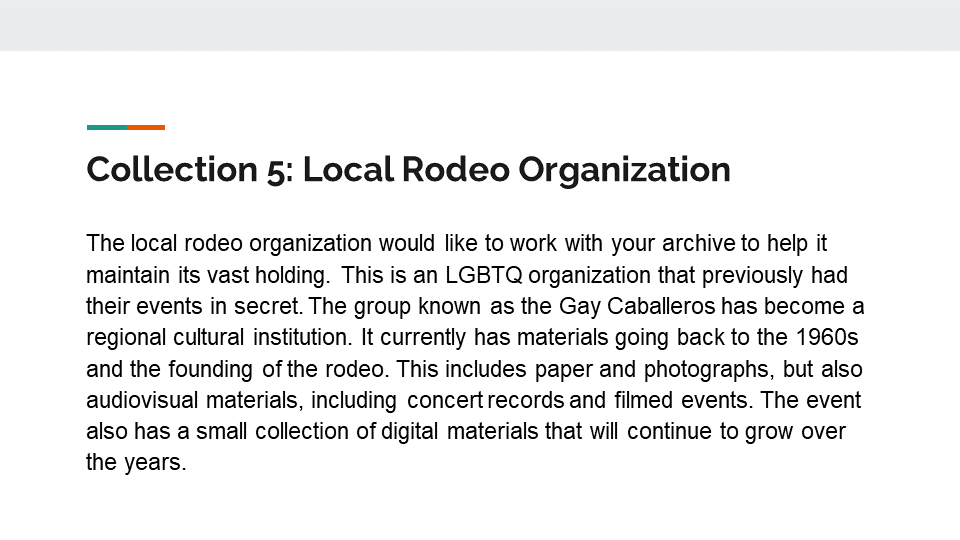Viewport: 960px width, 540px height.
Task: Click the slide title "Collection 5: Local Rodeo Organization"
Action: (408, 170)
